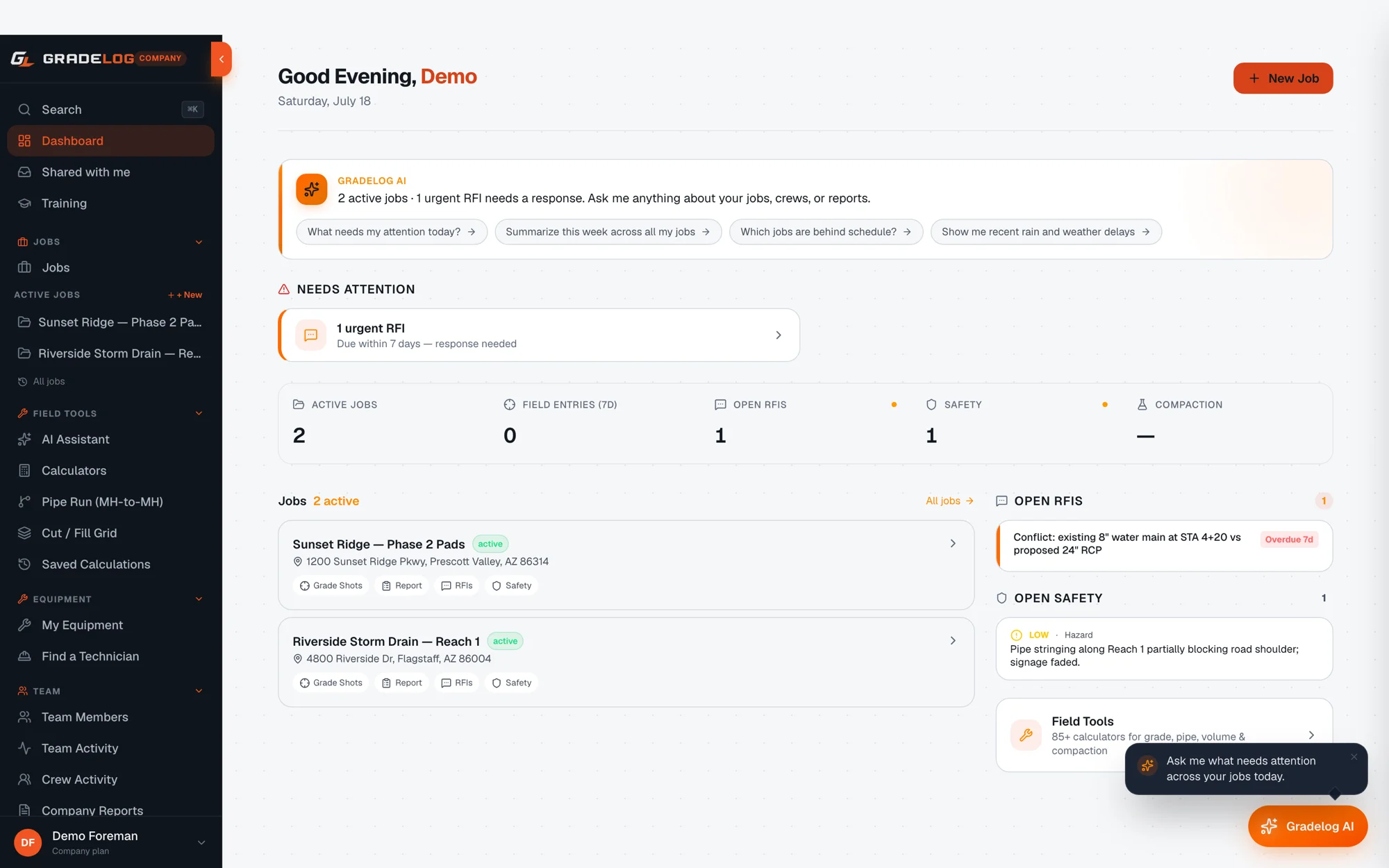Open Safety for Sunset Ridge

(x=512, y=585)
